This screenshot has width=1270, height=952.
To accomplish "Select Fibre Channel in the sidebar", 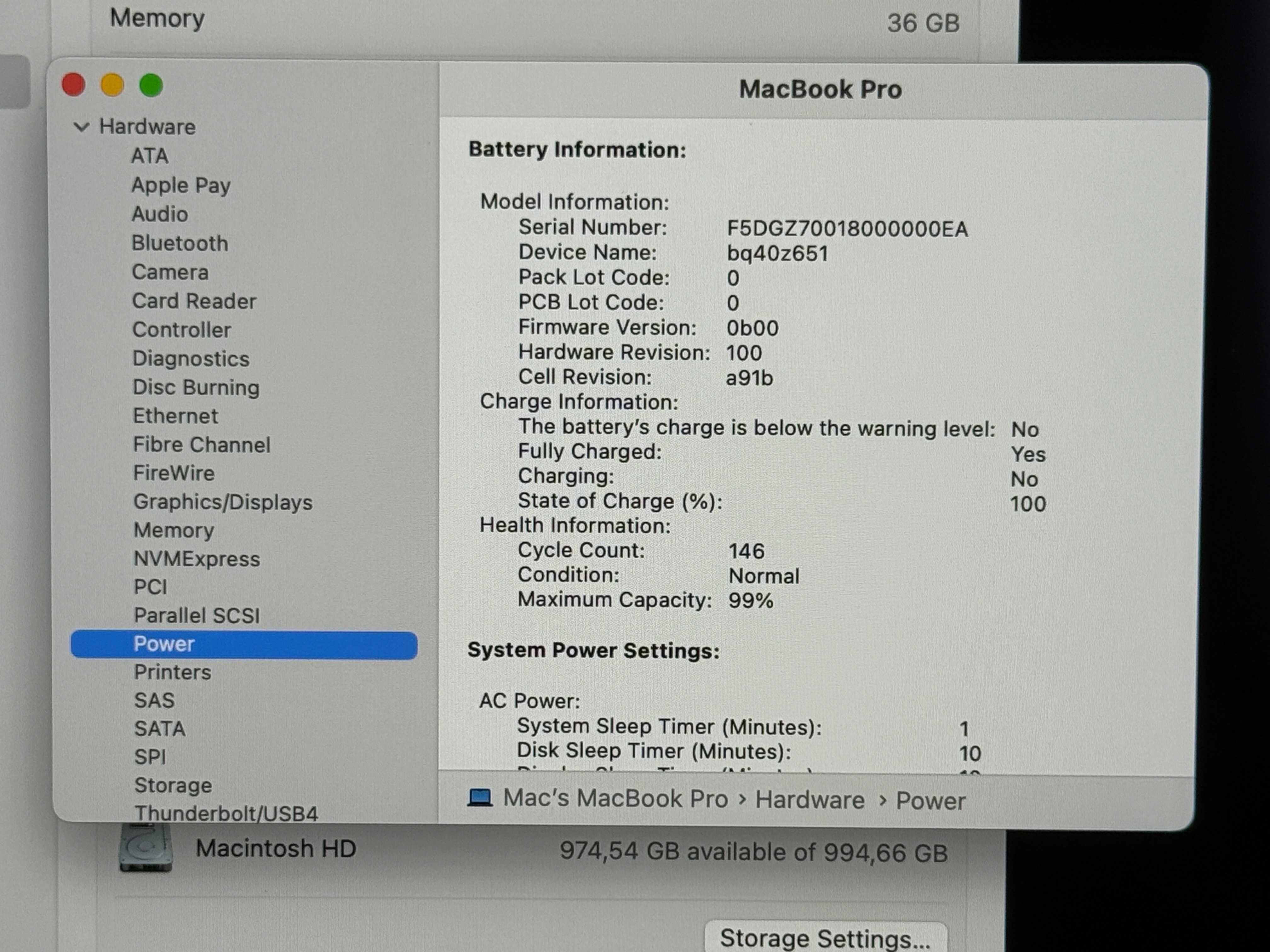I will [x=202, y=445].
